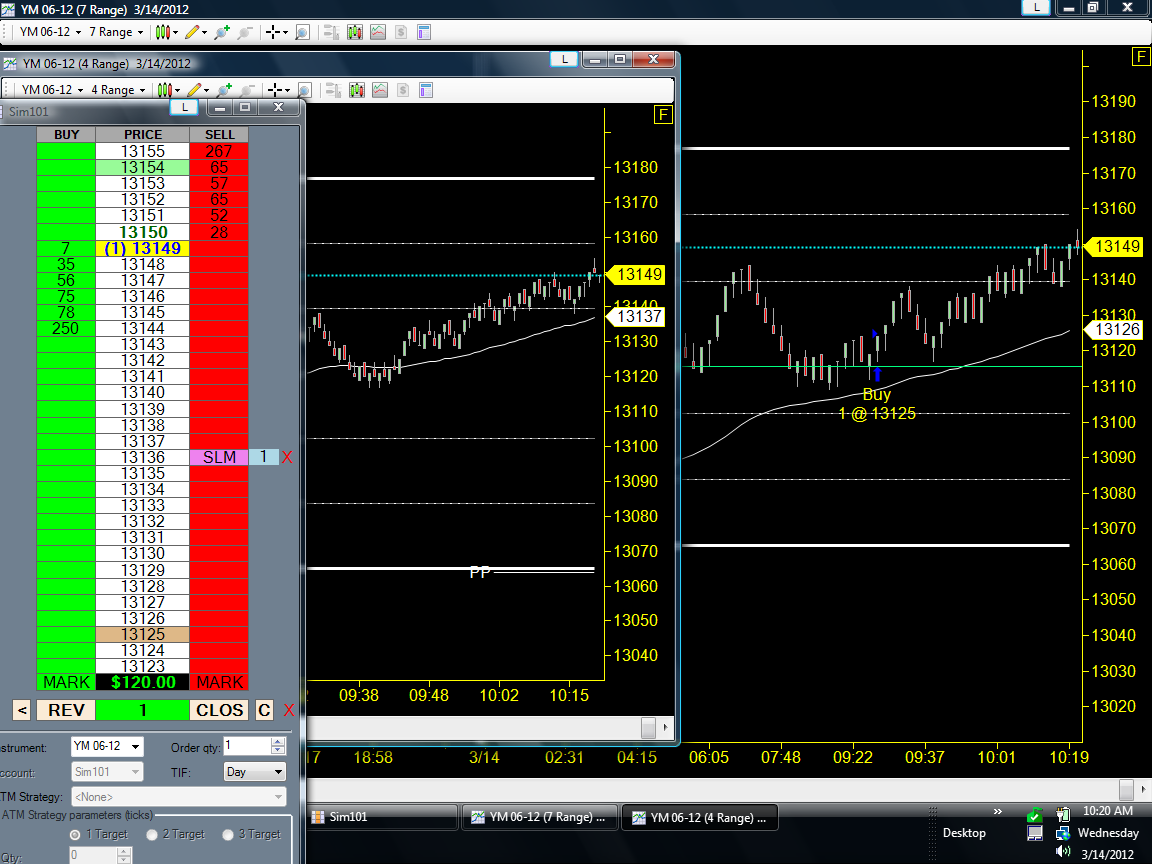The height and width of the screenshot is (864, 1152).
Task: Click the 4 Range chart horizontal scrollbar thumb
Action: (x=648, y=727)
